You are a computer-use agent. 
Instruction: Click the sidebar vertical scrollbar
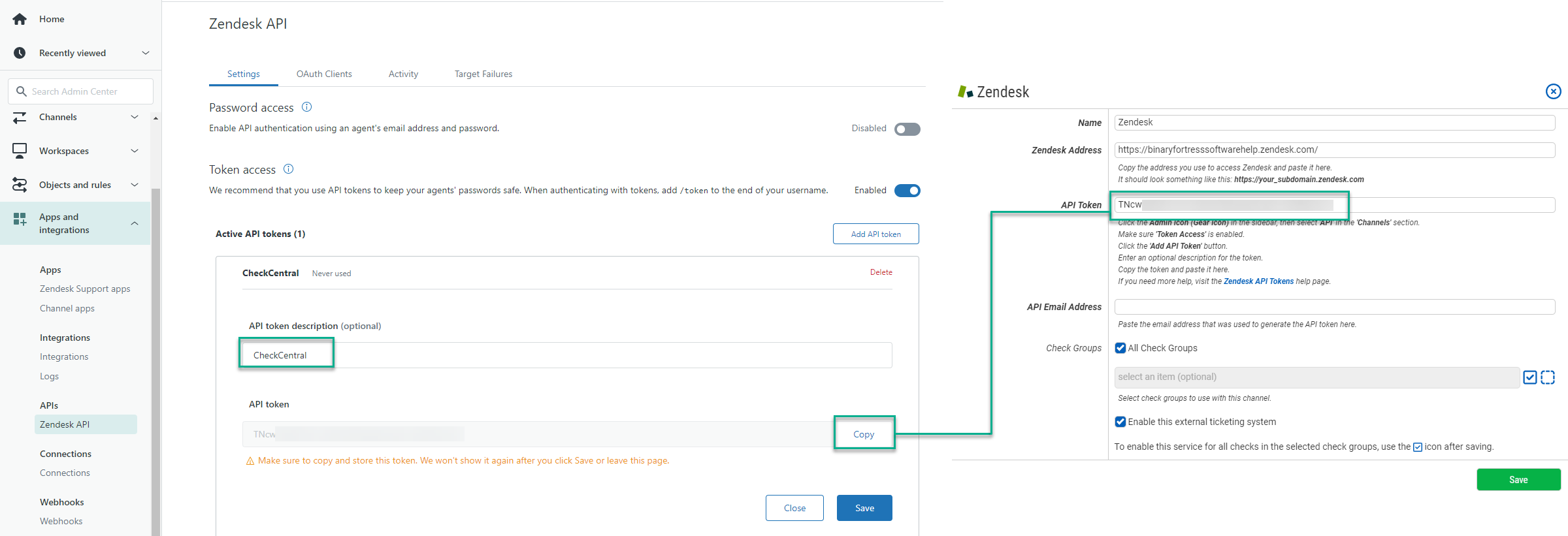pos(155,362)
